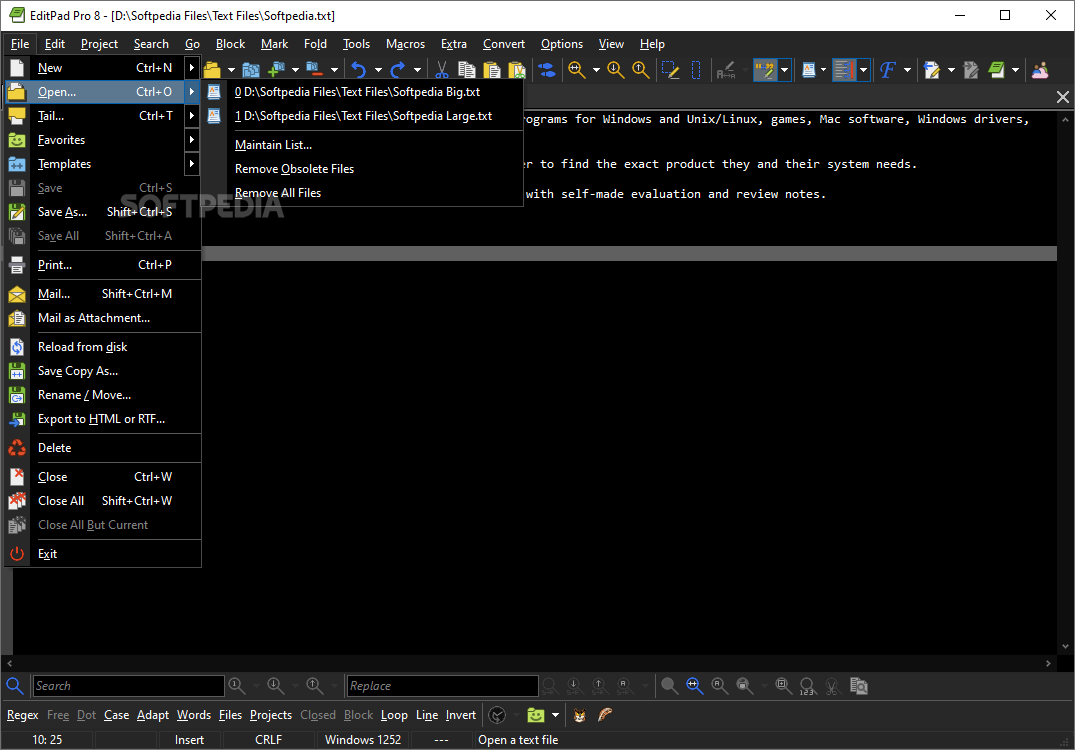This screenshot has width=1075, height=750.
Task: Click the owl icon in search options bar
Action: 580,715
